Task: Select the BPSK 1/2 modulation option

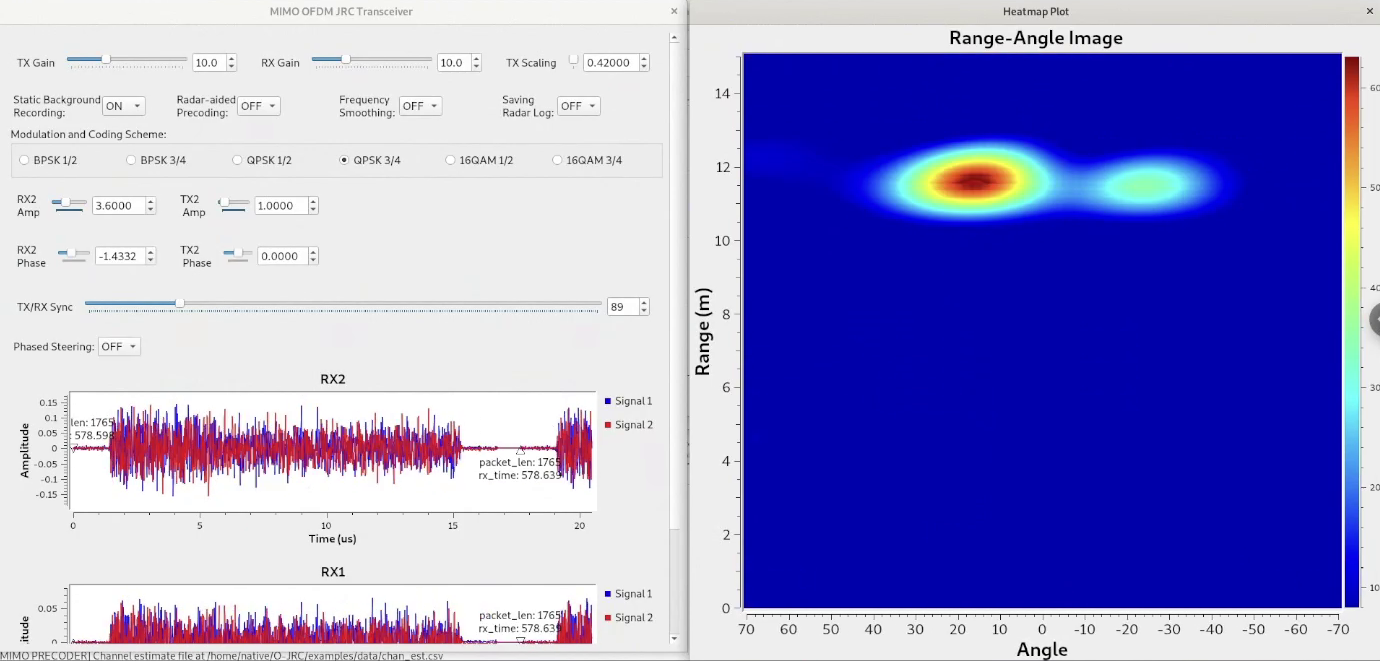Action: [25, 160]
